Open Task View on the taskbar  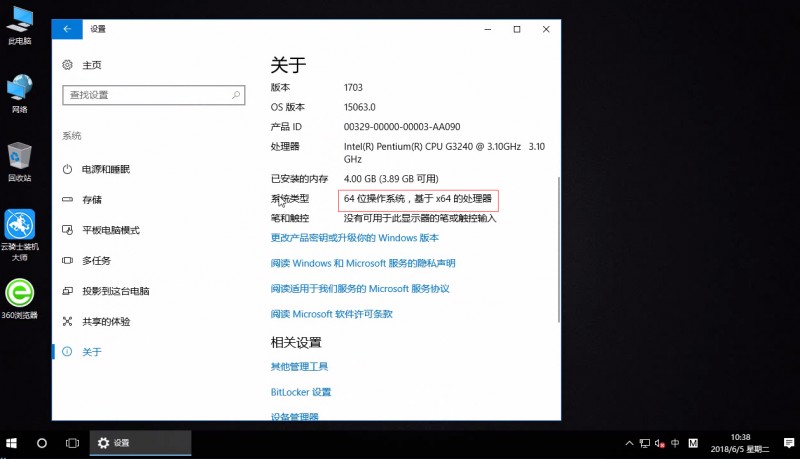(x=72, y=443)
